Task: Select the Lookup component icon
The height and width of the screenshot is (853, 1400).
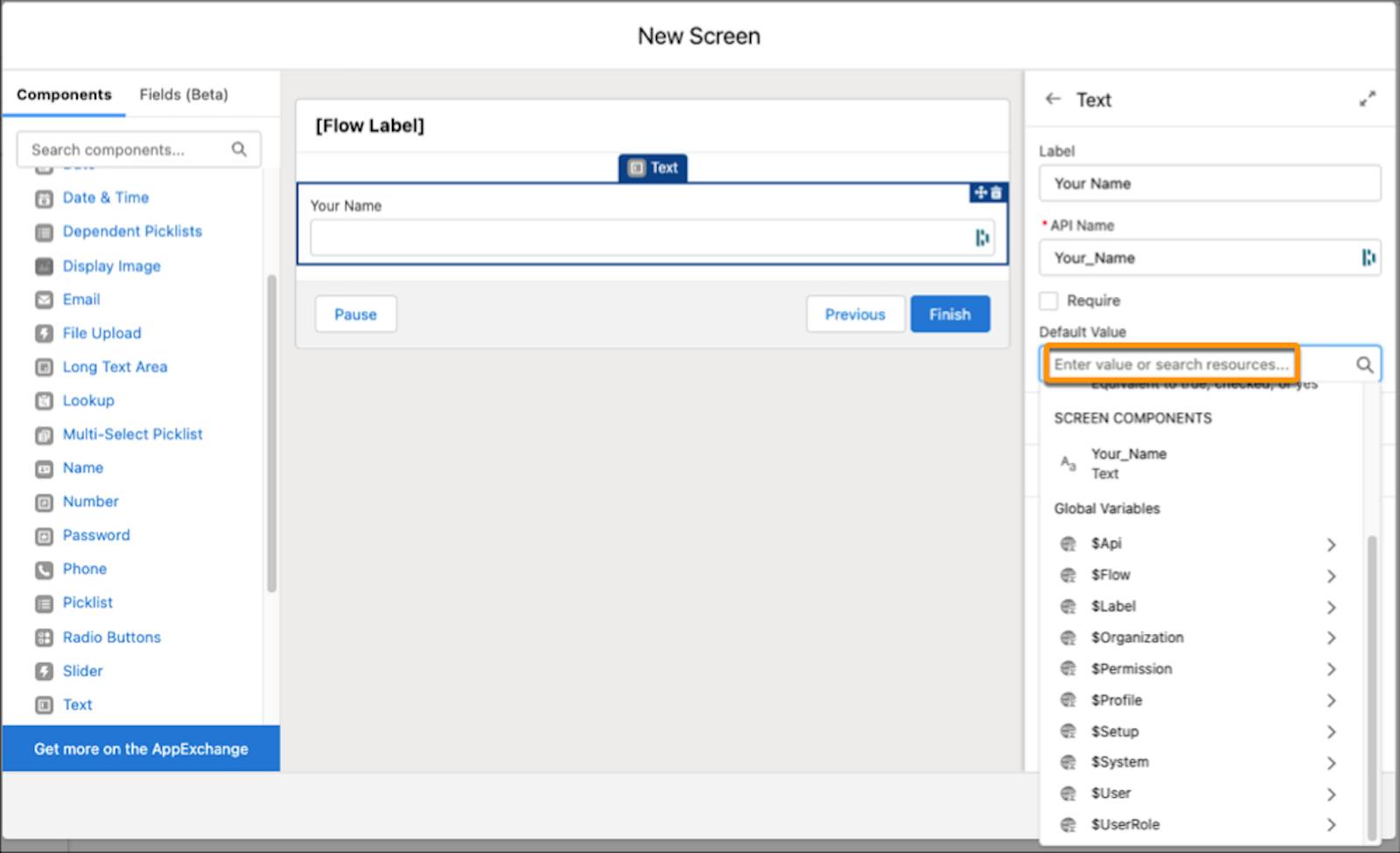Action: [45, 401]
